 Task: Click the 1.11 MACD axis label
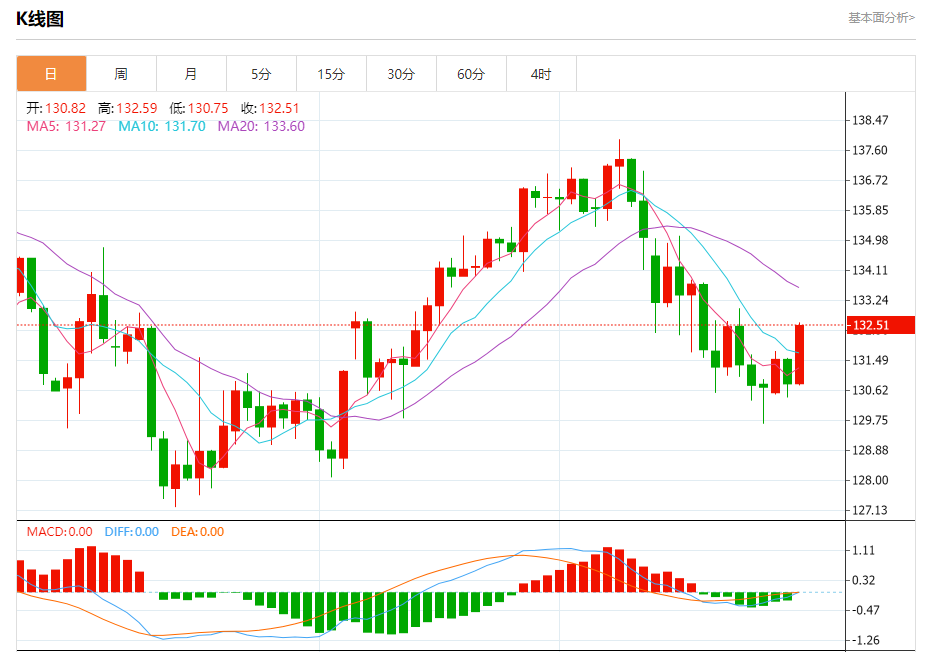click(864, 551)
